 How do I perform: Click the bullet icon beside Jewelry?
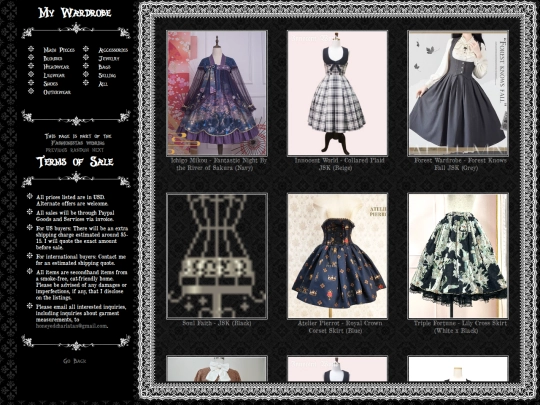click(86, 57)
